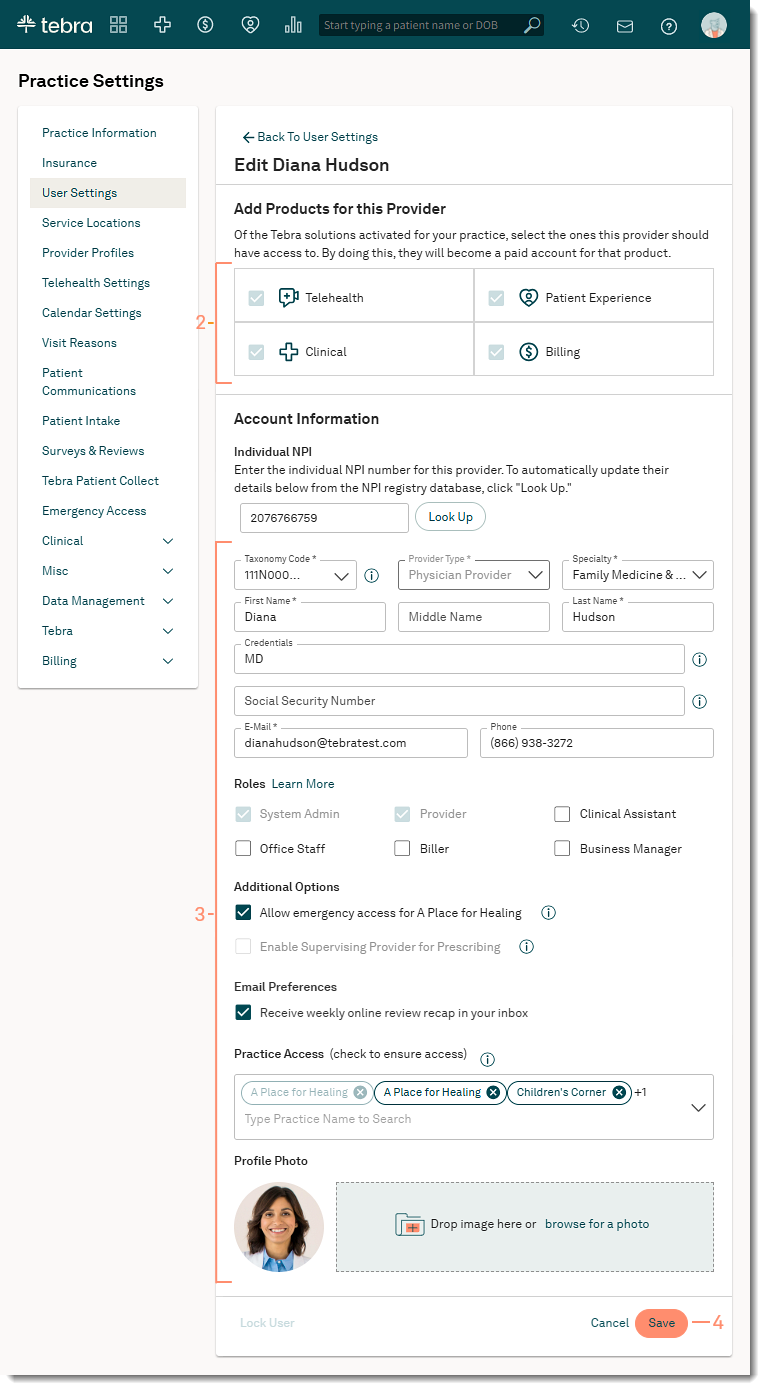Check the Clinical Assistant role

click(x=562, y=814)
